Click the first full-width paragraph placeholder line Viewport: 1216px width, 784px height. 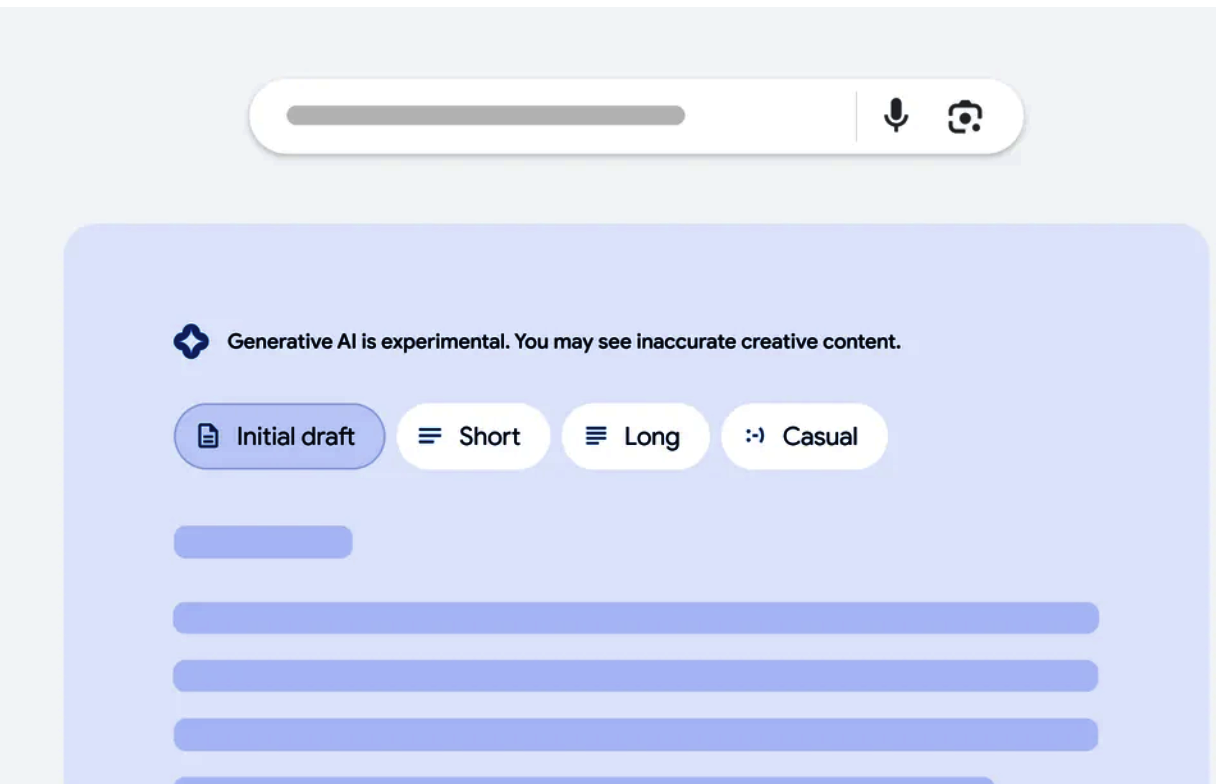[x=636, y=618]
